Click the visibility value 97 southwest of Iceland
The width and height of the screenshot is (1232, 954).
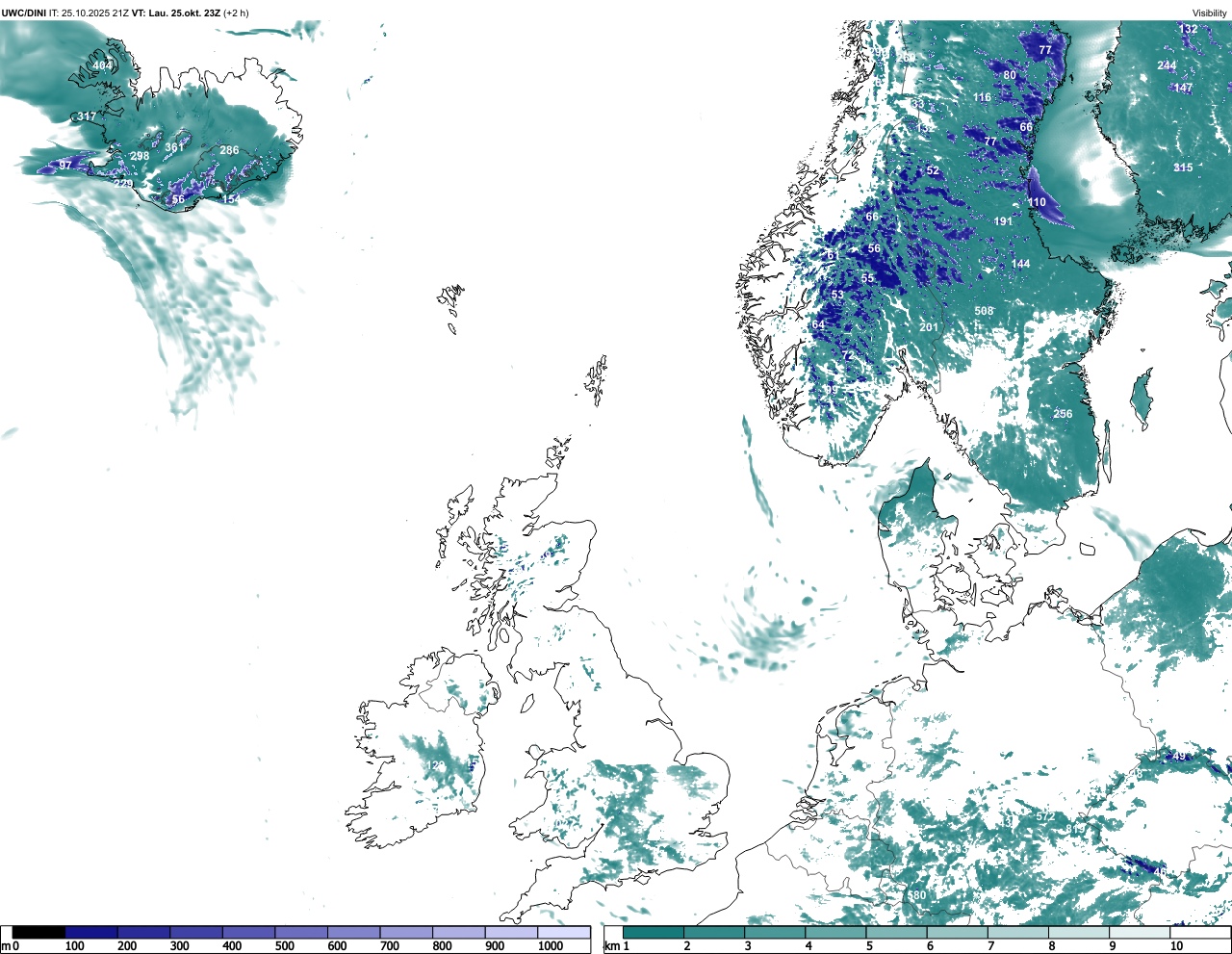coord(65,166)
